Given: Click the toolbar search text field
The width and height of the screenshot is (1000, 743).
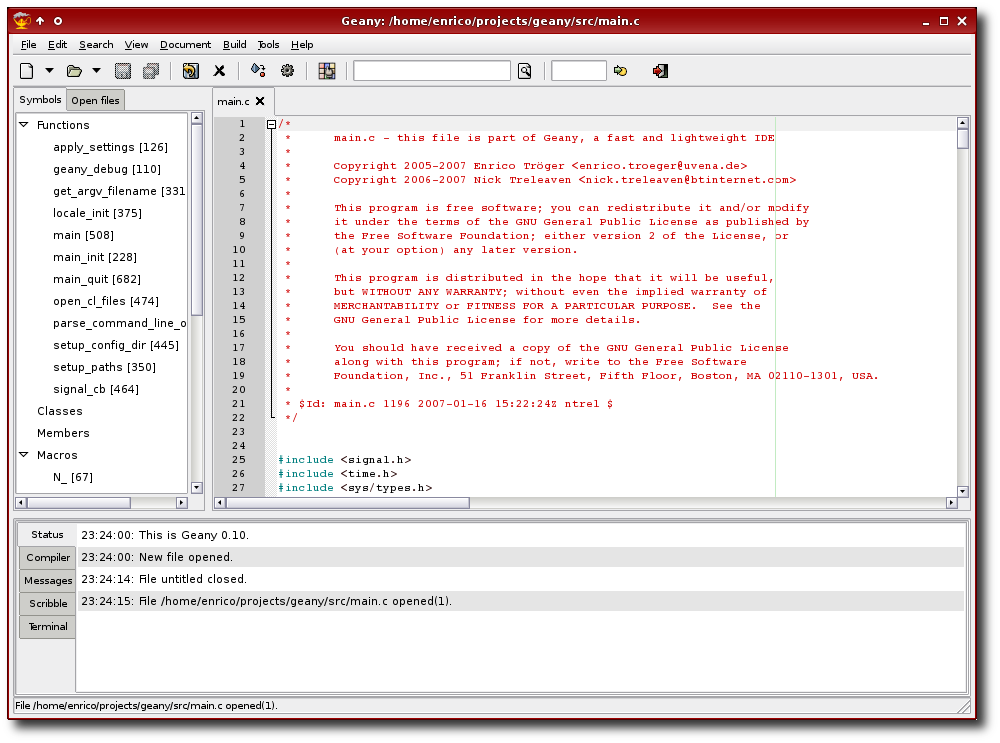Looking at the screenshot, I should pyautogui.click(x=432, y=71).
